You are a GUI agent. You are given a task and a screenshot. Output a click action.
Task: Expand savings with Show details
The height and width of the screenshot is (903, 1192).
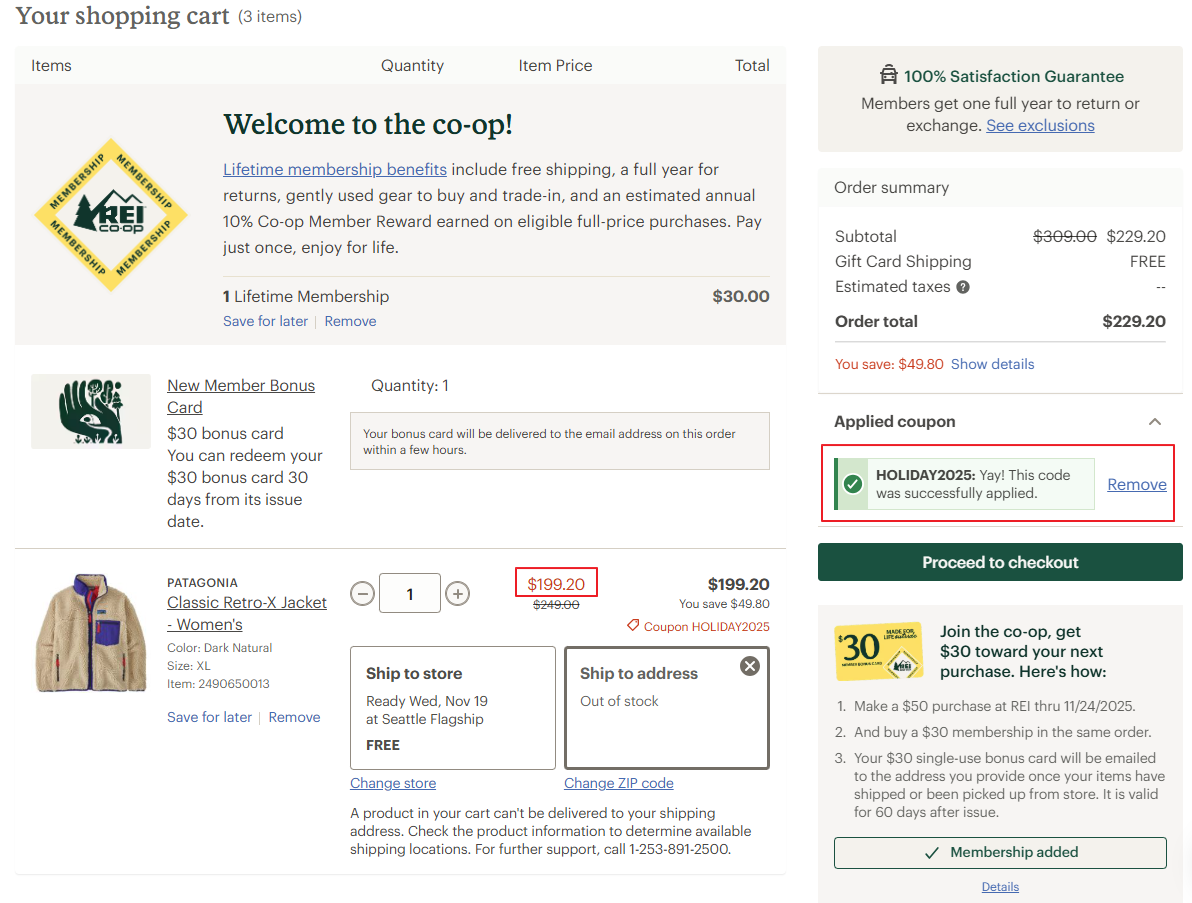coord(992,364)
